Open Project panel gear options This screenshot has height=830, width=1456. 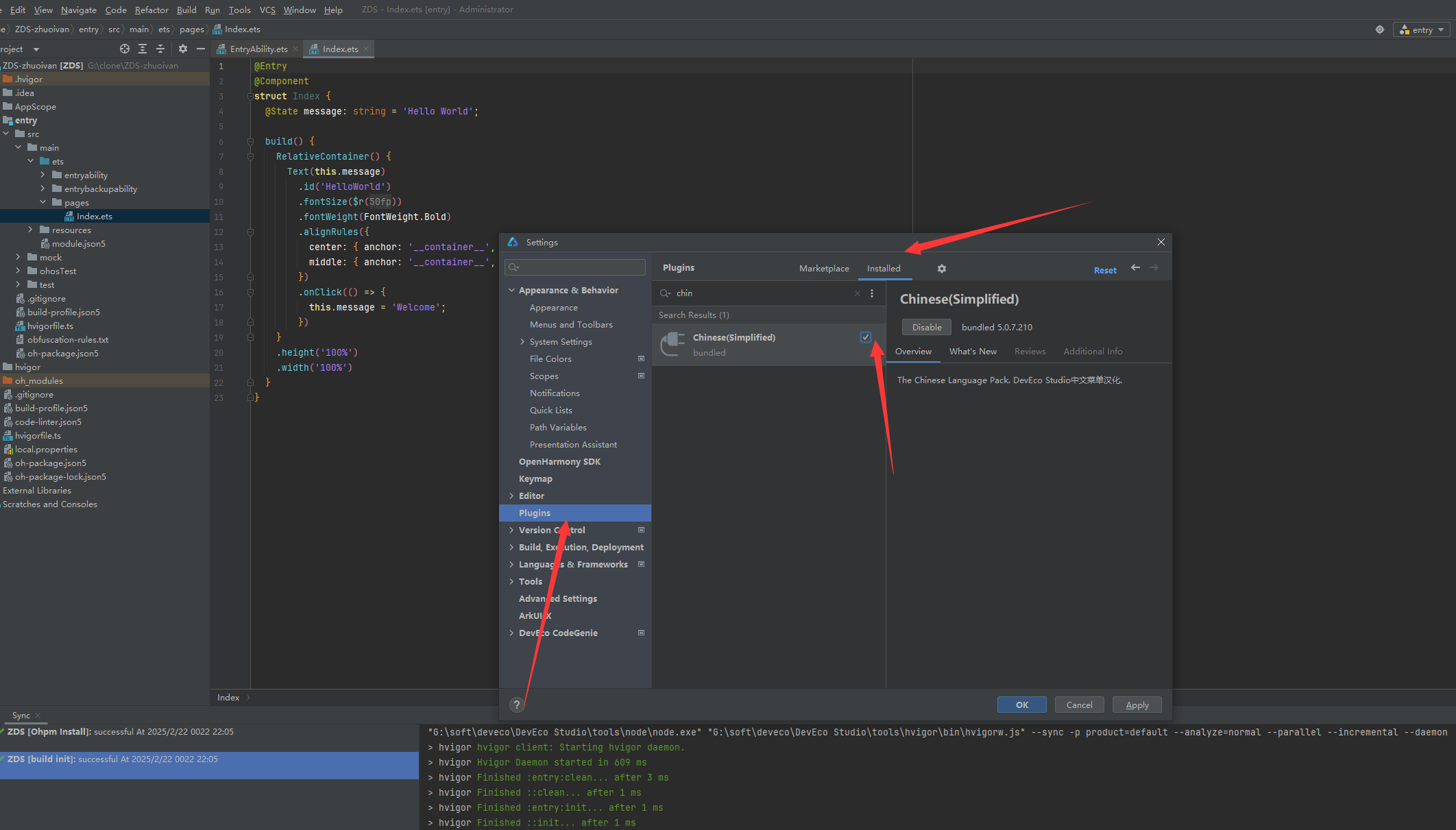click(183, 49)
